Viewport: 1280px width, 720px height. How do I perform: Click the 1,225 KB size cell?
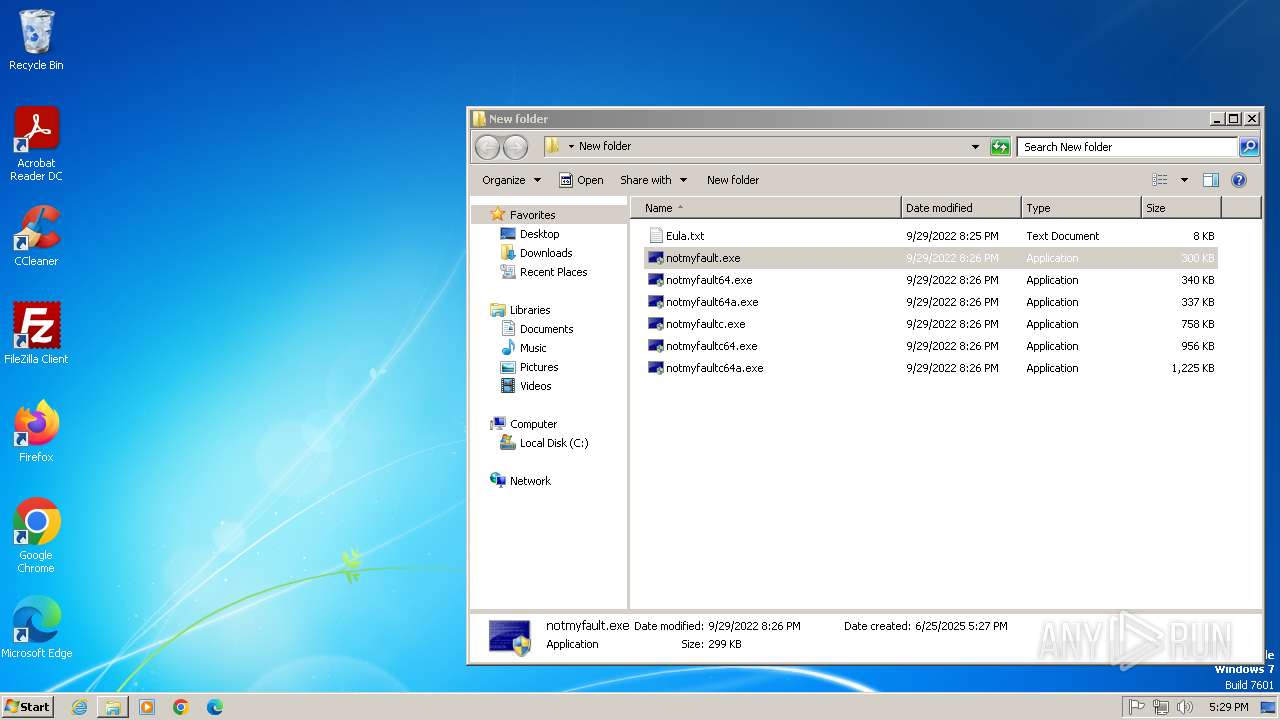point(1193,368)
